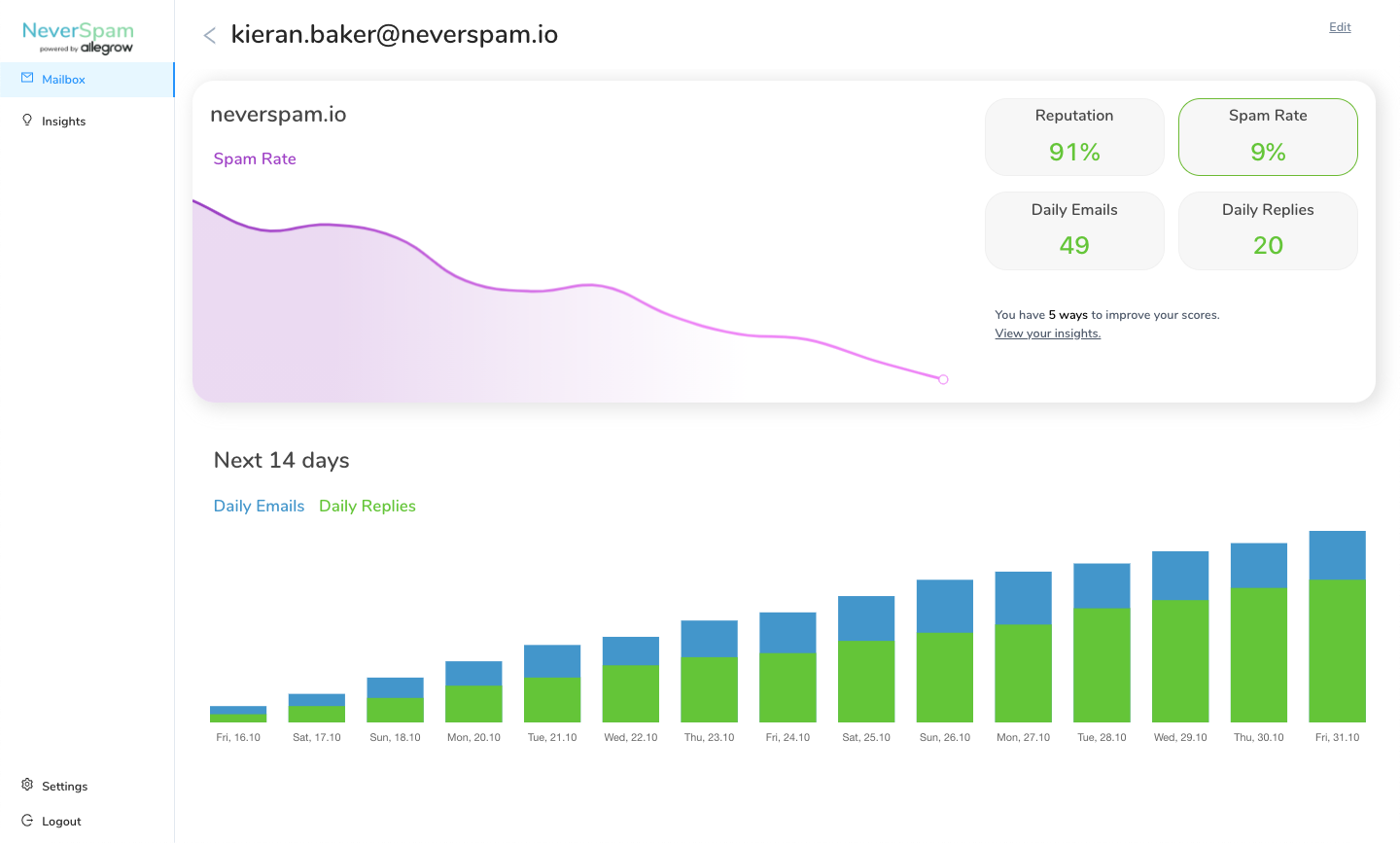Open the Insights menu item

63,122
